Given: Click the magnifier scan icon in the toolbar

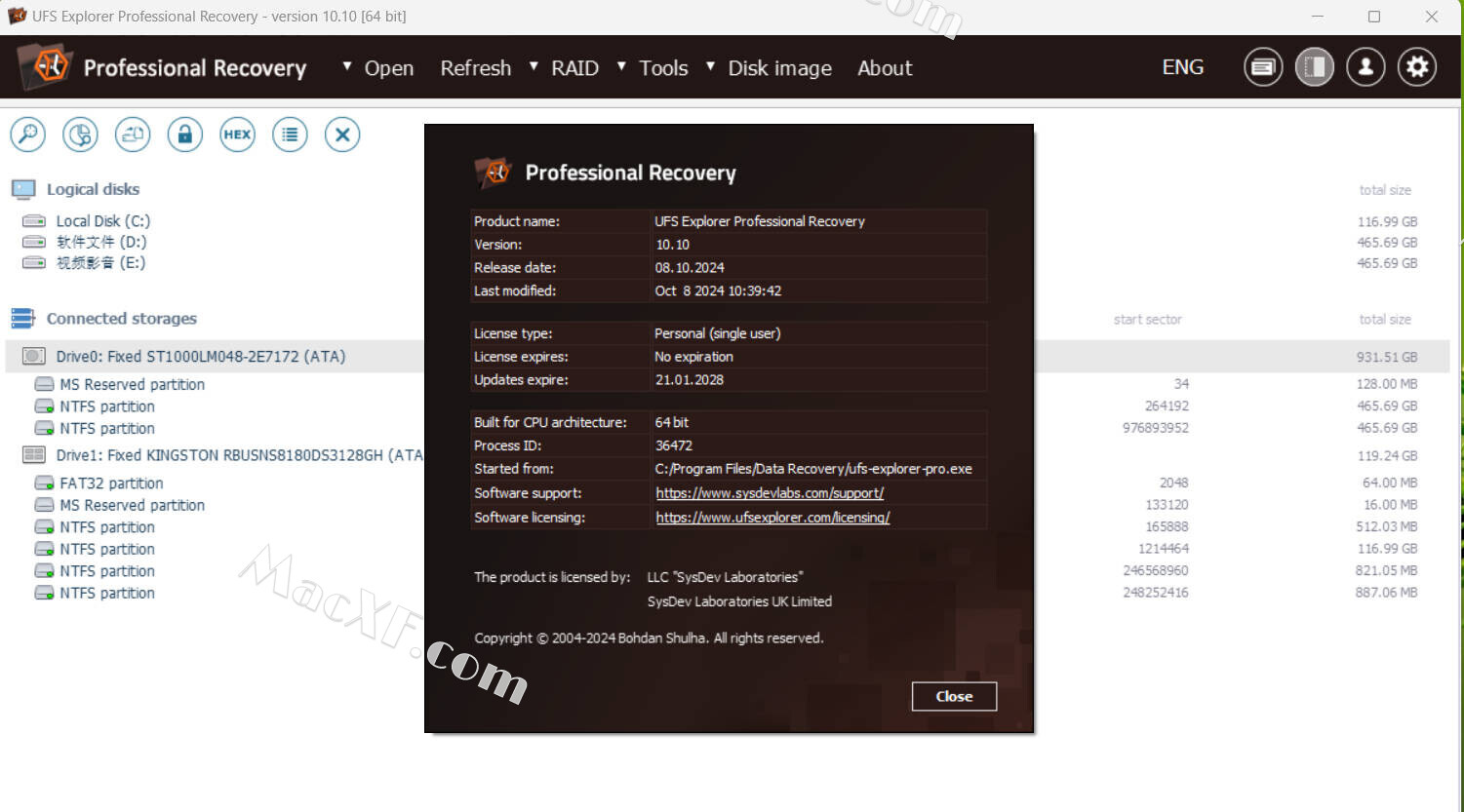Looking at the screenshot, I should [x=28, y=135].
